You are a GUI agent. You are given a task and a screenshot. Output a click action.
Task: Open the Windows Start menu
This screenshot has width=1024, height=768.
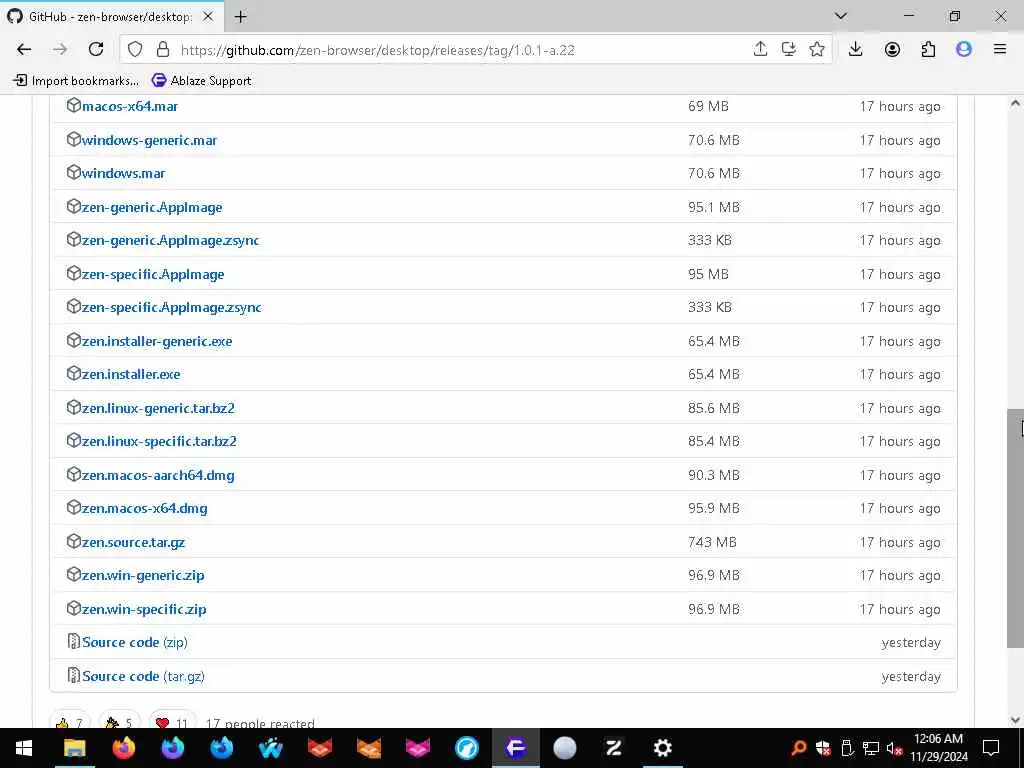pos(24,748)
